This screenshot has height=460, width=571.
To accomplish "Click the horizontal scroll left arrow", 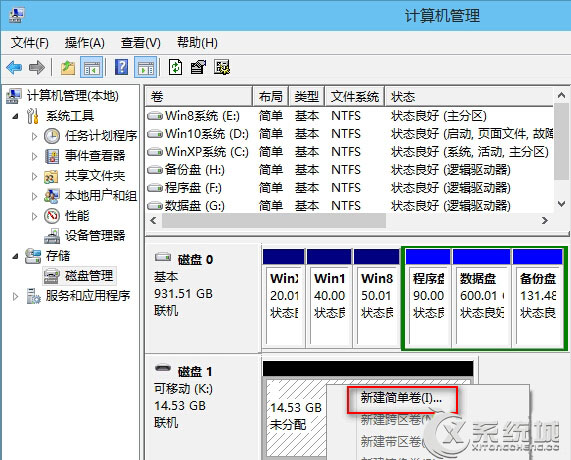I will click(153, 220).
